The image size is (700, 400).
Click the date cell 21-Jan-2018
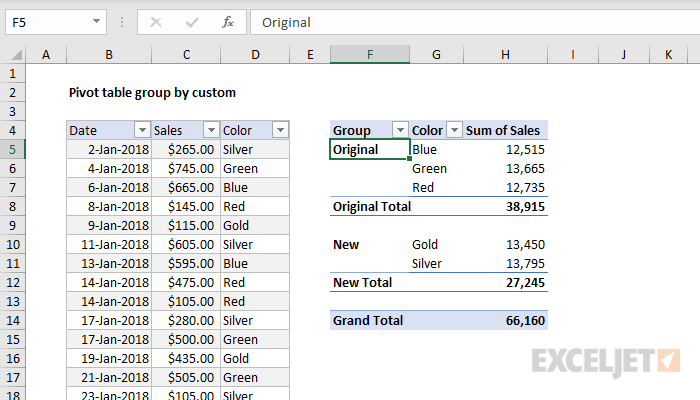click(109, 377)
